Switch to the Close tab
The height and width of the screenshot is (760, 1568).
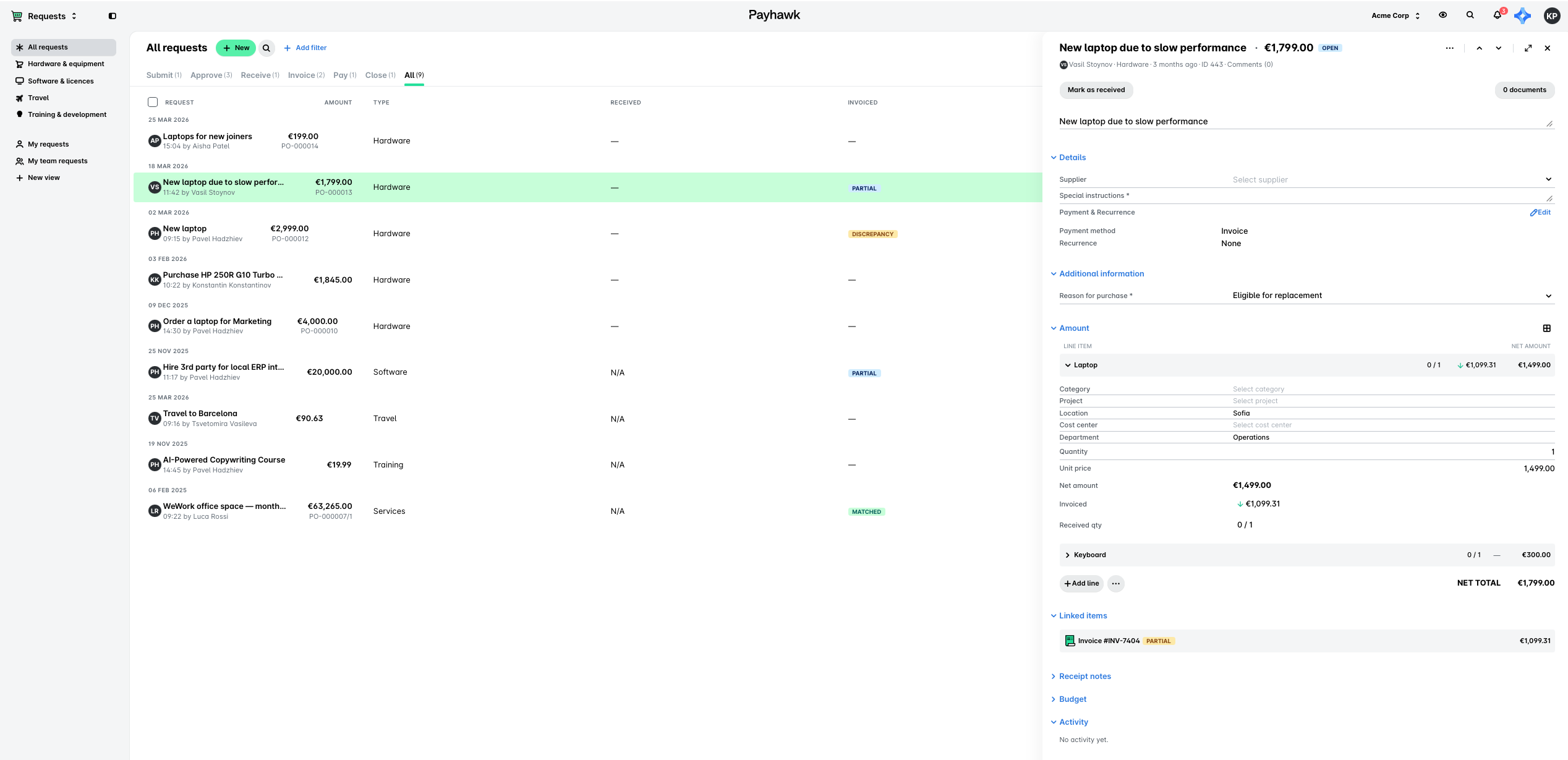click(x=380, y=75)
